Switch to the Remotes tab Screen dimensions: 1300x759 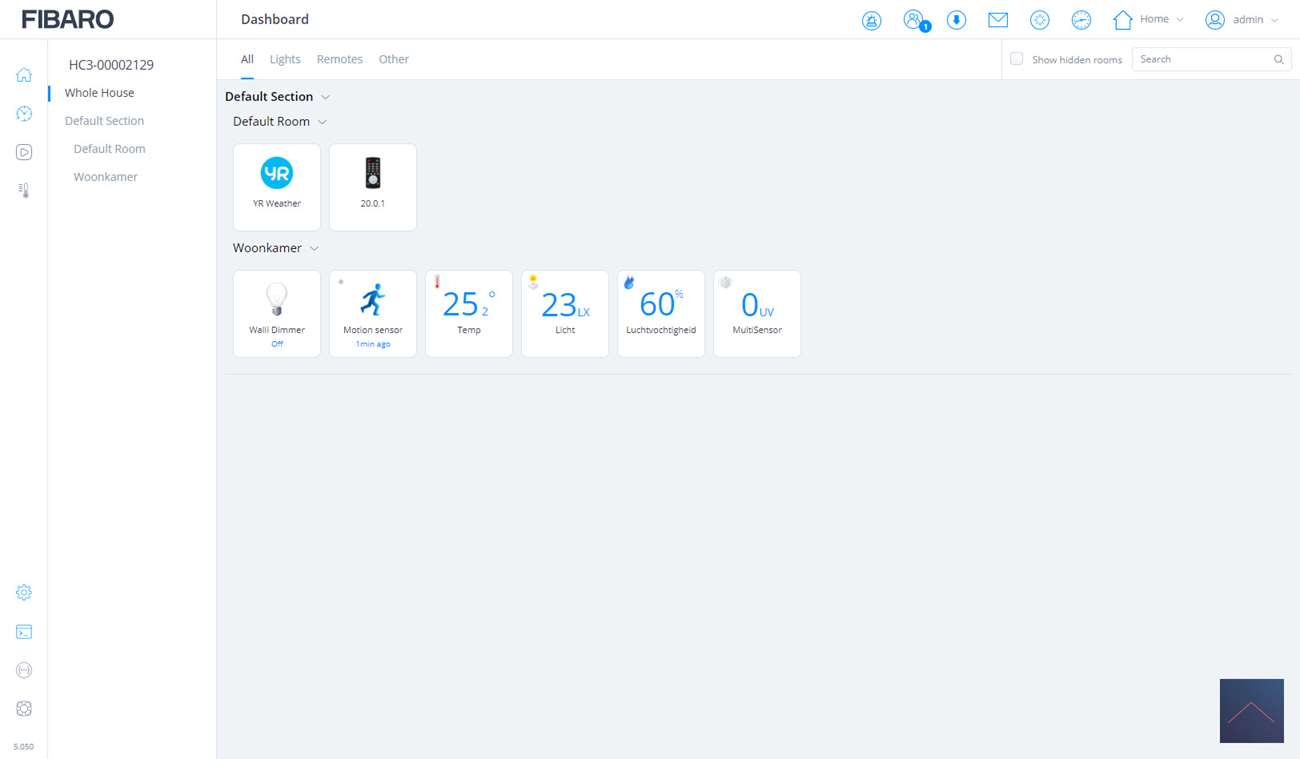(339, 59)
